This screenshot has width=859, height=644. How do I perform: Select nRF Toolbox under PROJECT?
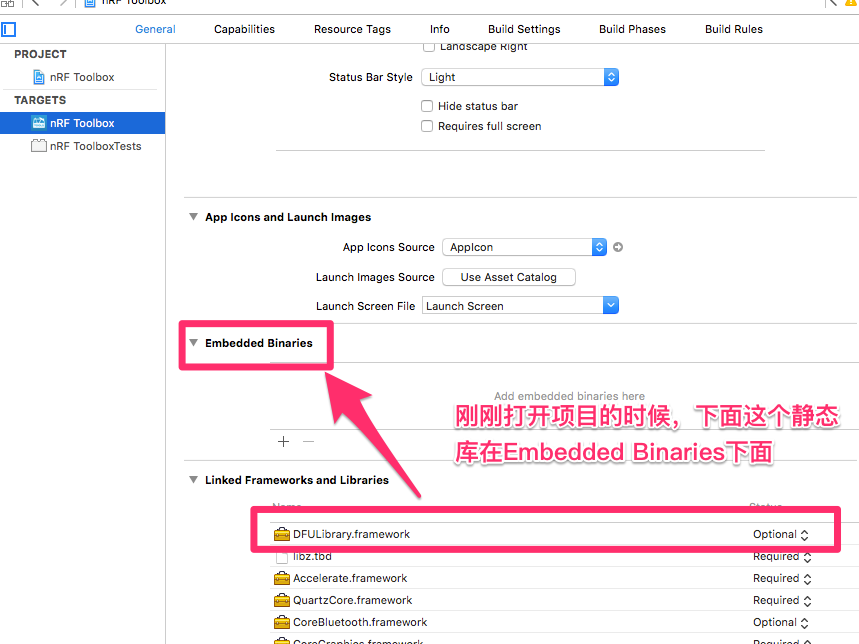coord(82,77)
